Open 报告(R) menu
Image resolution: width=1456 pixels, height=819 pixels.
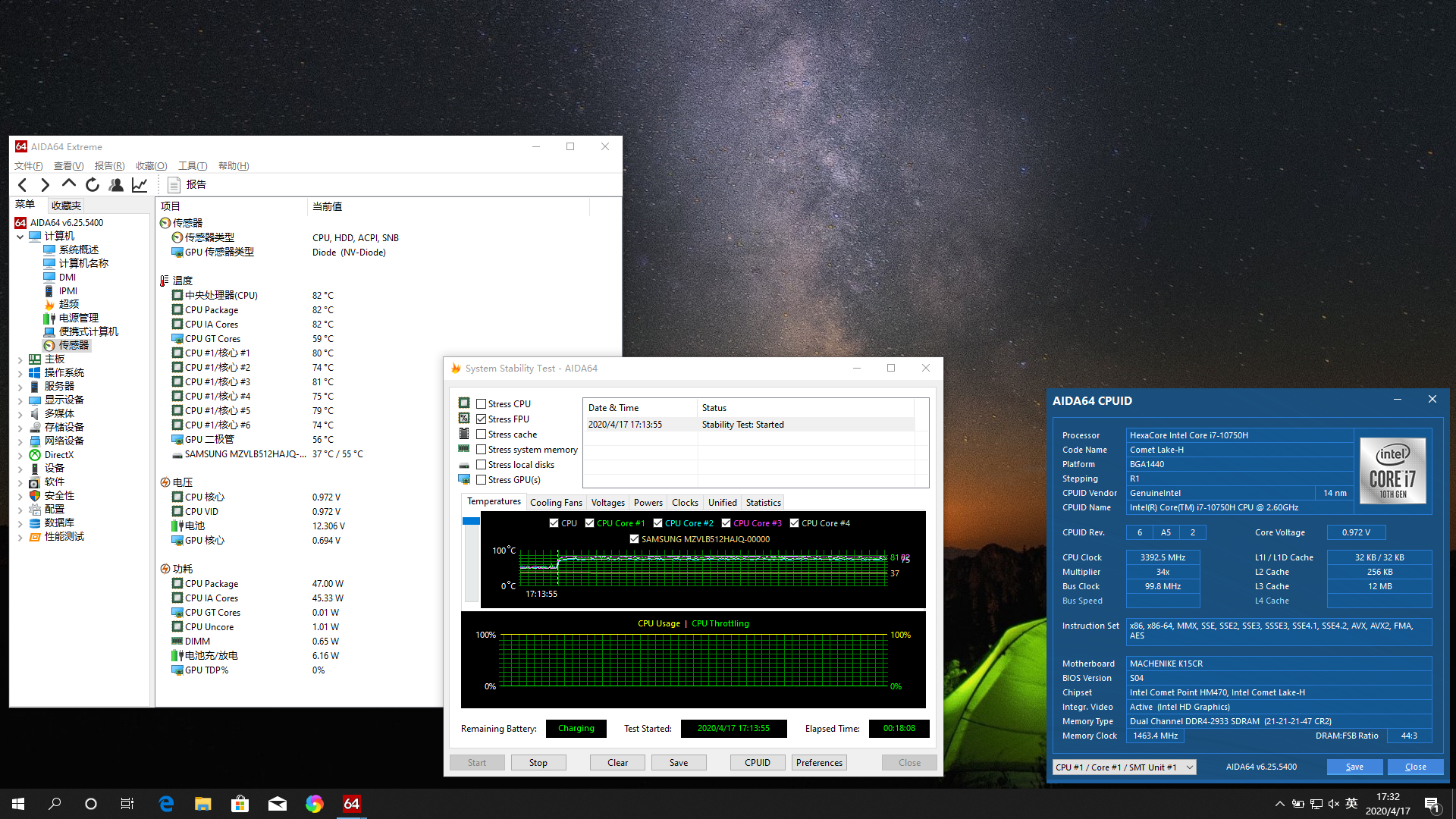point(109,165)
